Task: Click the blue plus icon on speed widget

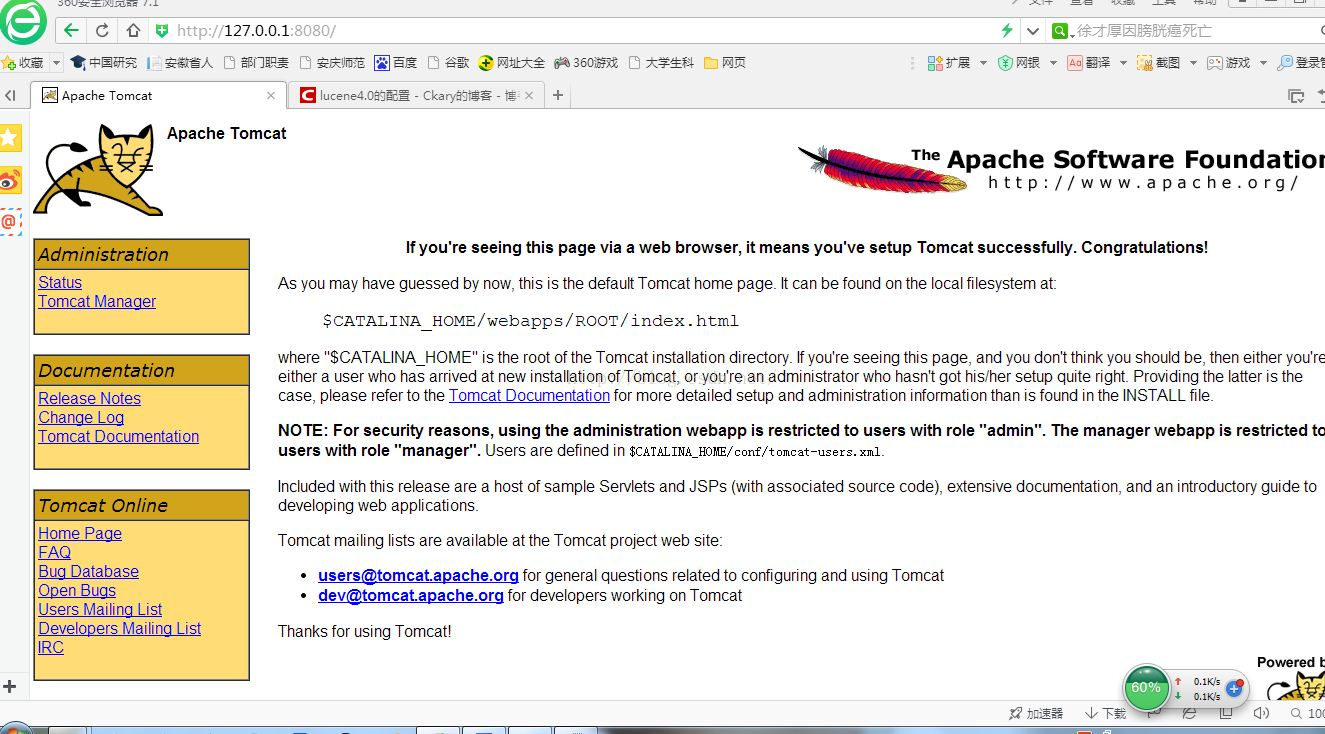Action: (1234, 689)
